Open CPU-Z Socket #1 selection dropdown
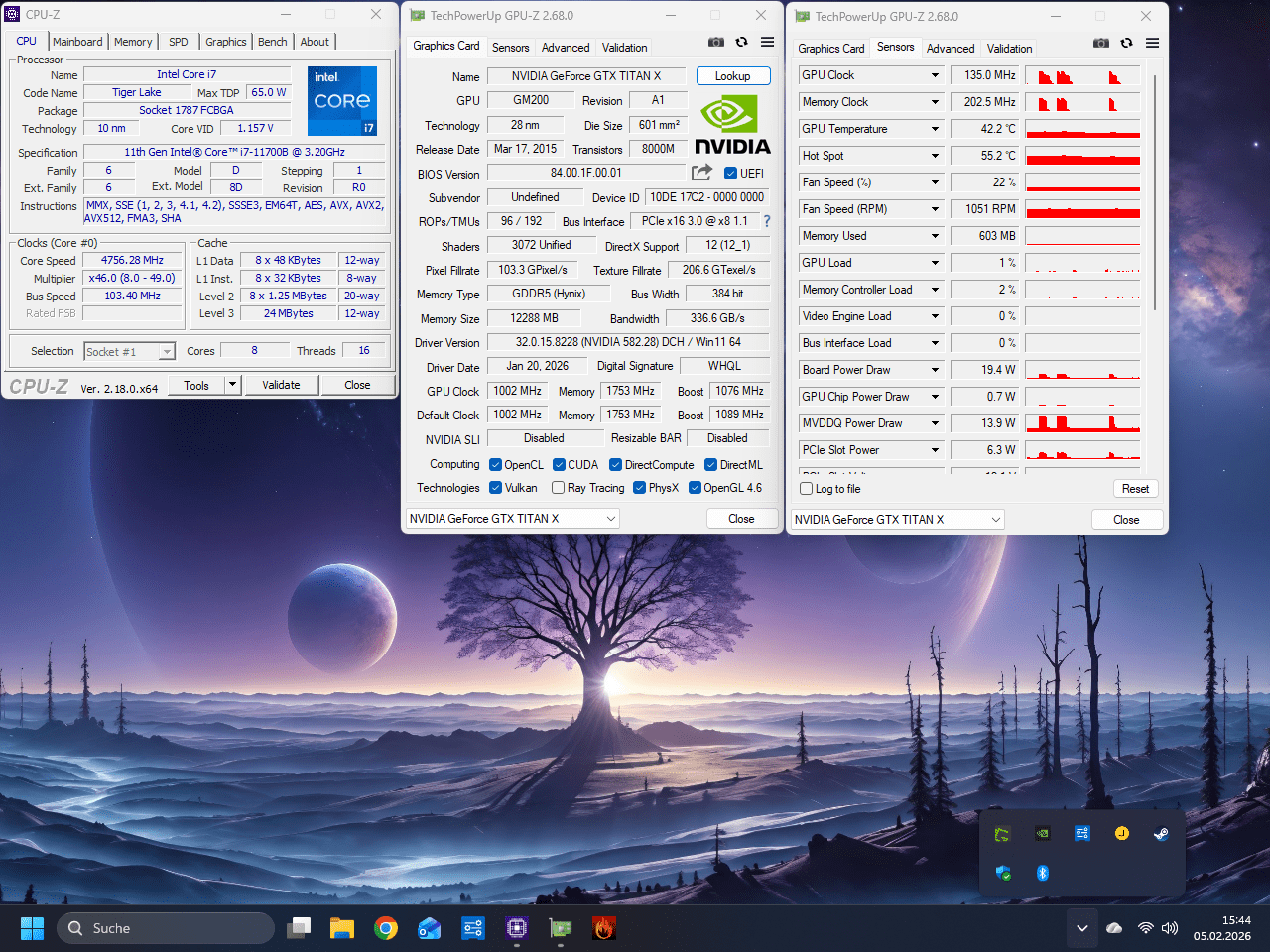Viewport: 1270px width, 952px height. 129,351
